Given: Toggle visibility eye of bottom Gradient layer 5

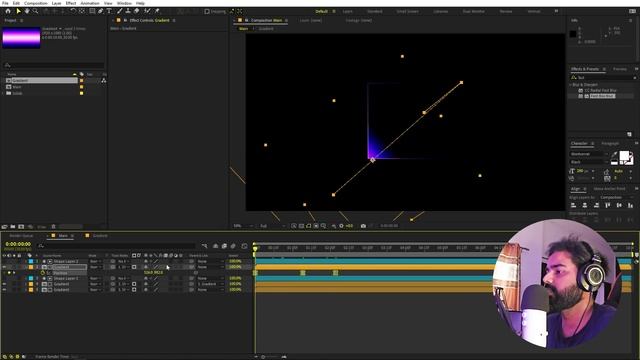Looking at the screenshot, I should (x=4, y=290).
